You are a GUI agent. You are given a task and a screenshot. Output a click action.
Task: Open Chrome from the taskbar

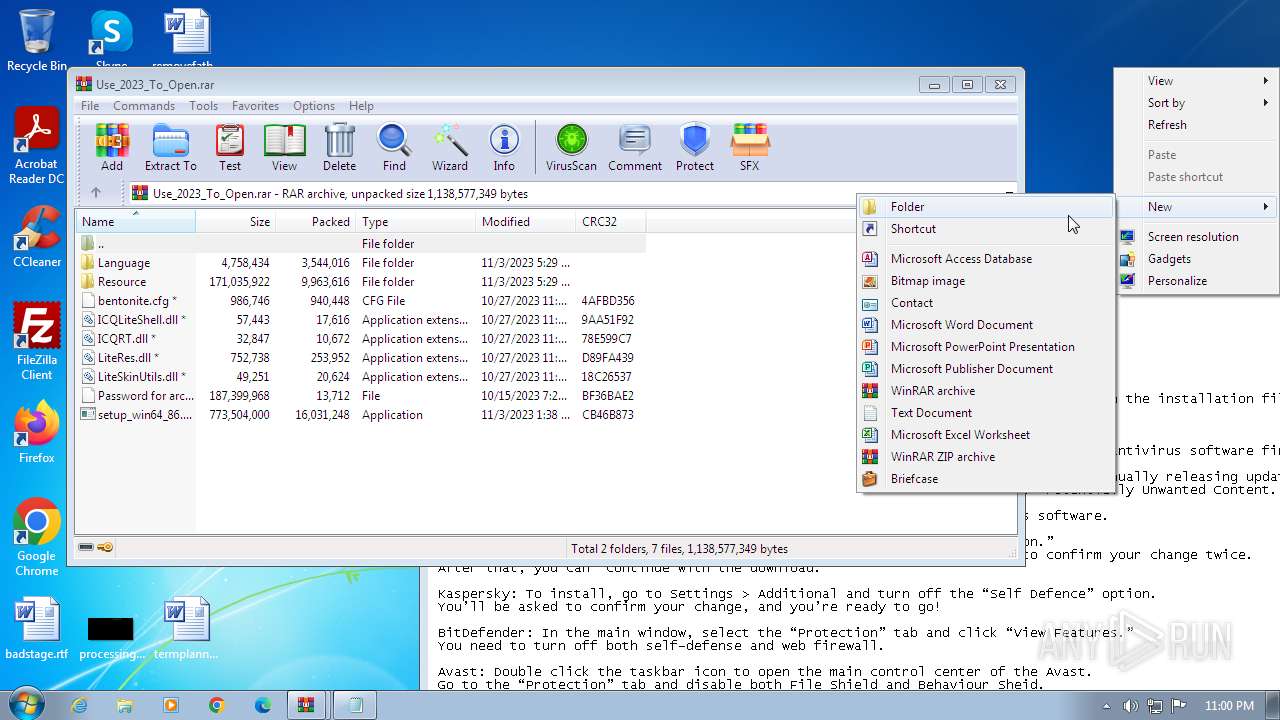tap(217, 705)
